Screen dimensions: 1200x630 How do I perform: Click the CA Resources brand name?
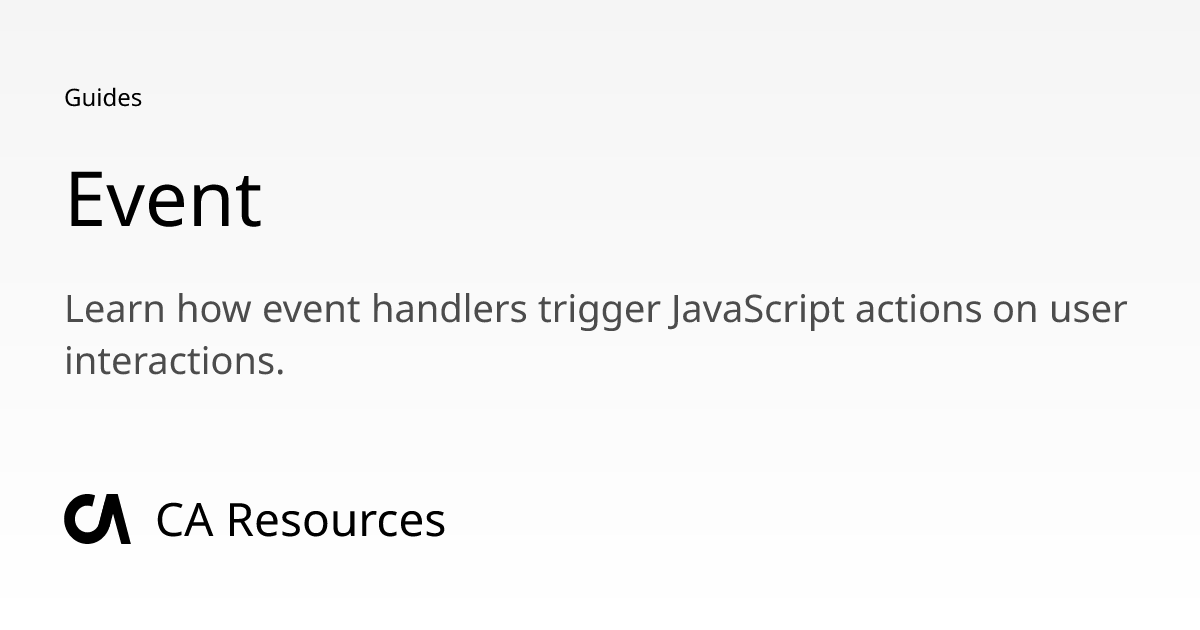pyautogui.click(x=300, y=520)
